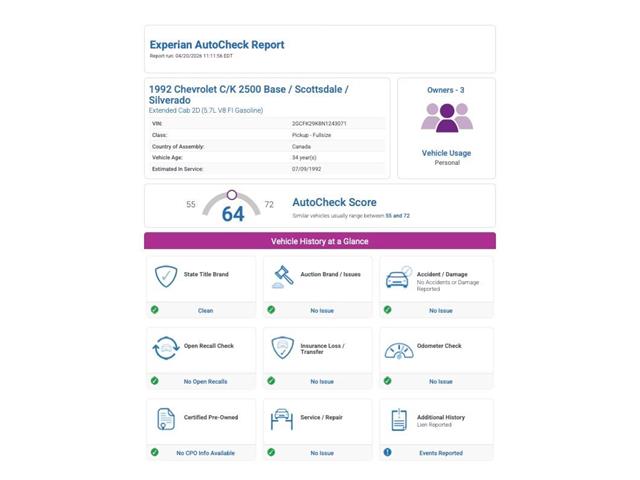Screen dimensions: 640x480
Task: Click the State Title Brand shield icon
Action: 166,277
